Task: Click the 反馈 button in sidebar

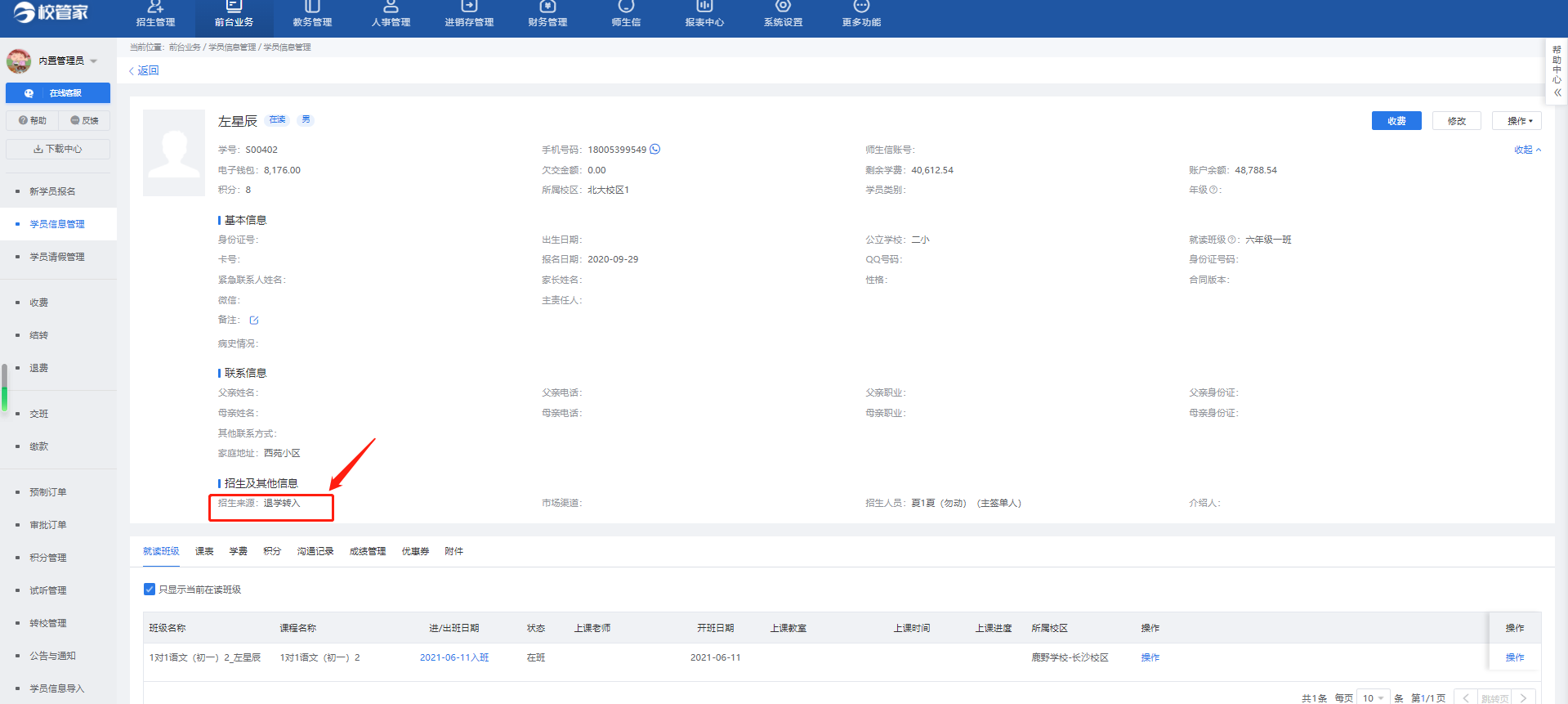Action: (84, 121)
